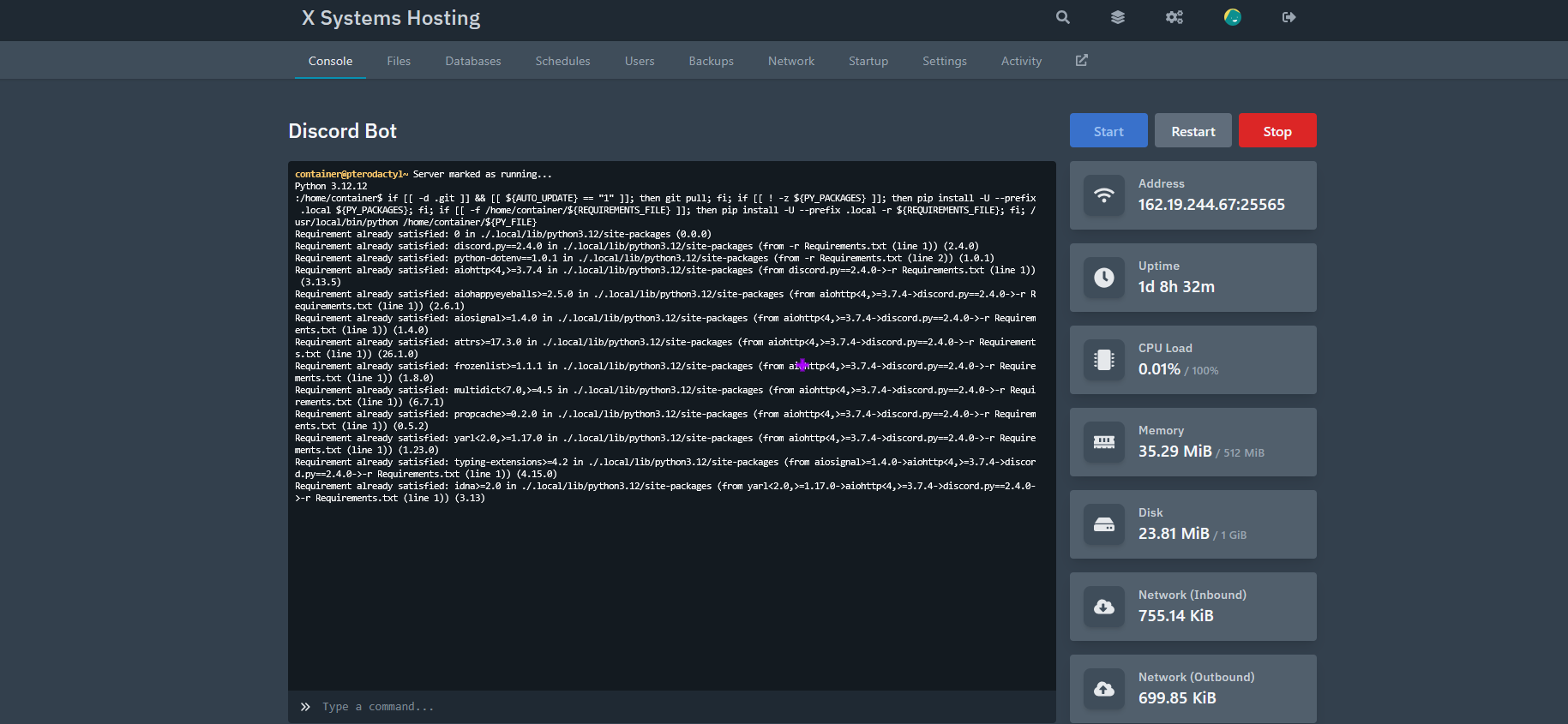This screenshot has height=724, width=1568.
Task: Open the Settings tab
Action: coord(945,61)
